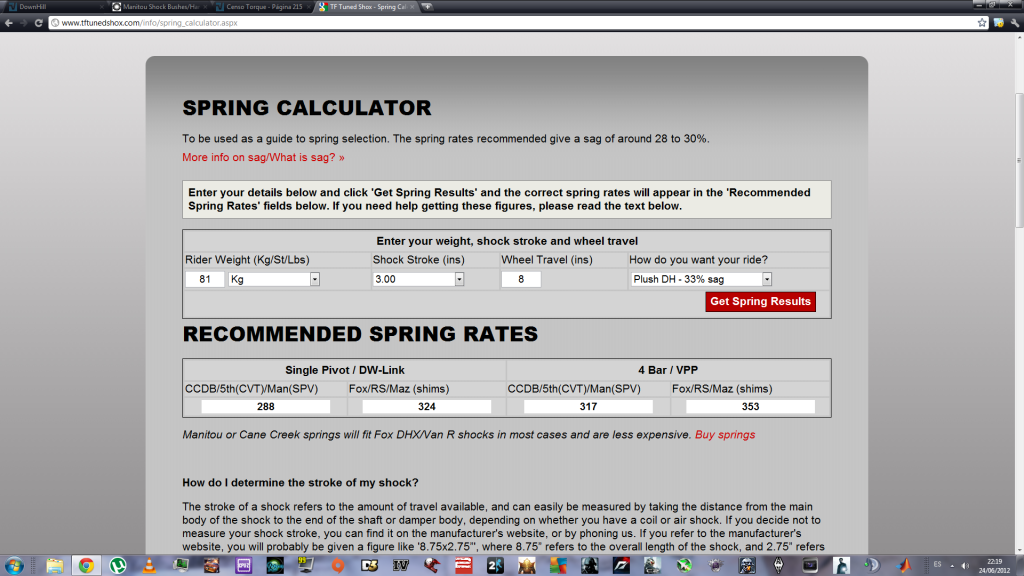The height and width of the screenshot is (576, 1024).
Task: Open MATLAB from the taskbar
Action: pyautogui.click(x=904, y=566)
